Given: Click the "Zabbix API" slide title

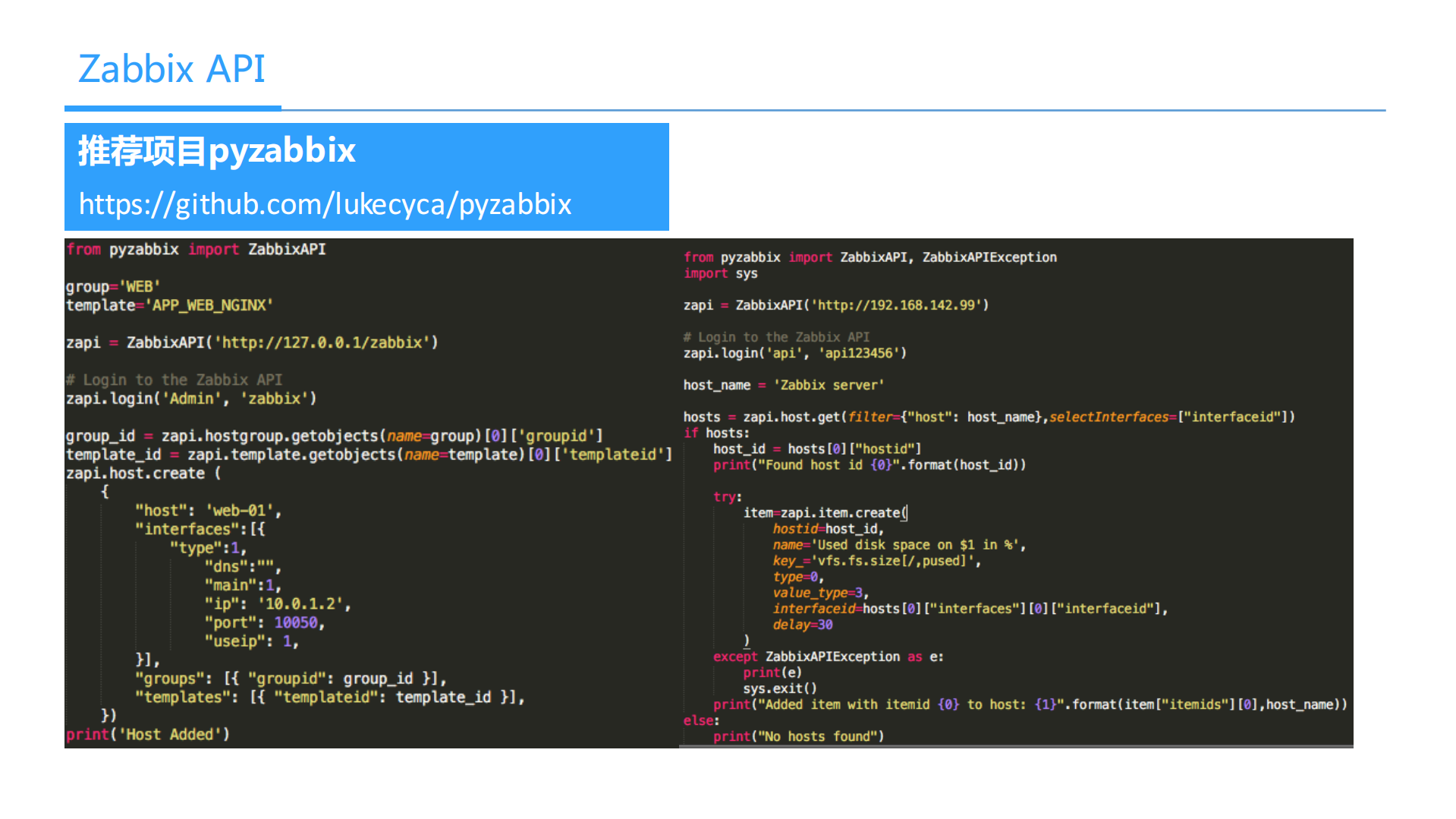Looking at the screenshot, I should (171, 69).
